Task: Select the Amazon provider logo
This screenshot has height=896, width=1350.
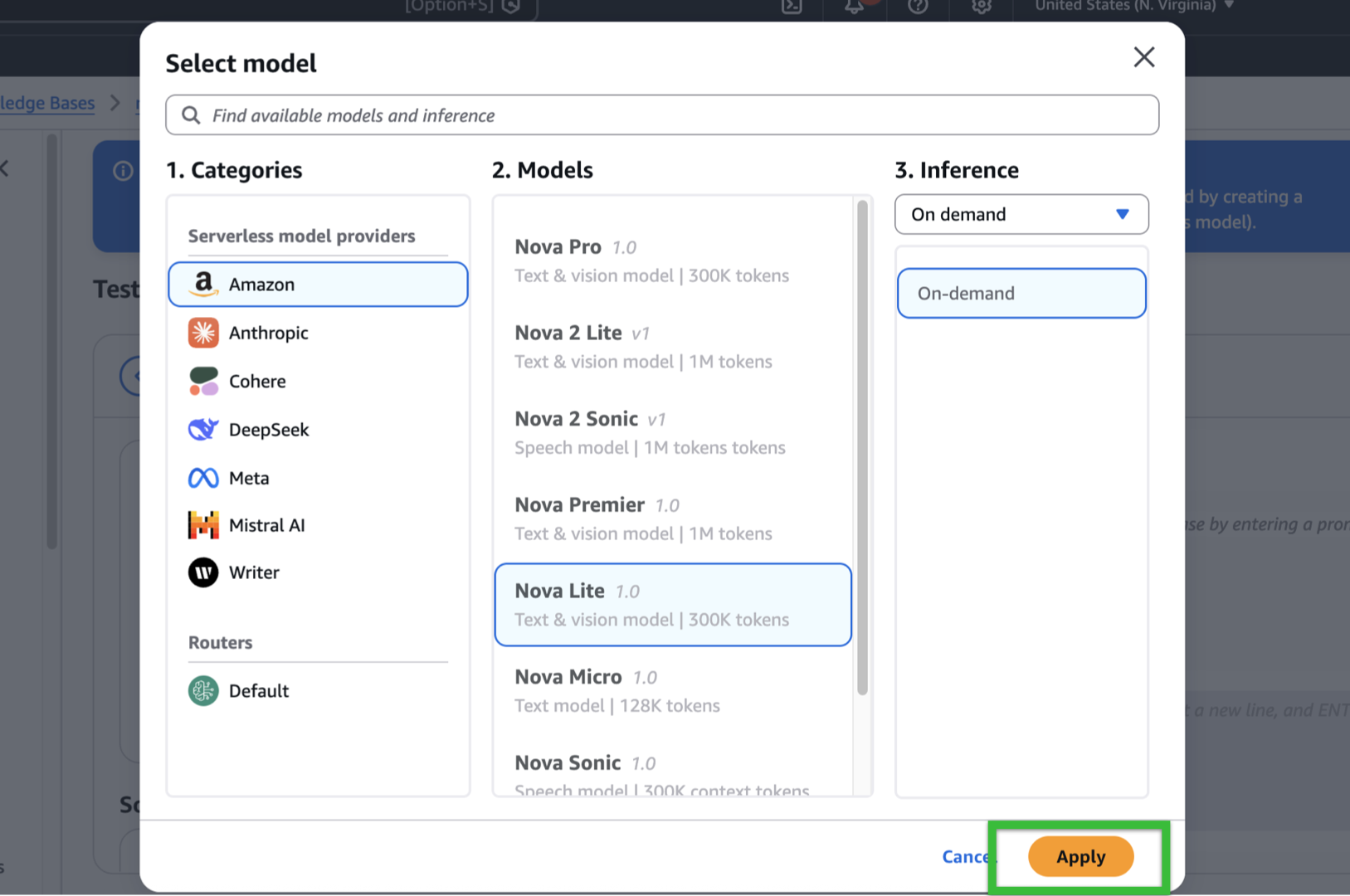Action: pos(203,285)
